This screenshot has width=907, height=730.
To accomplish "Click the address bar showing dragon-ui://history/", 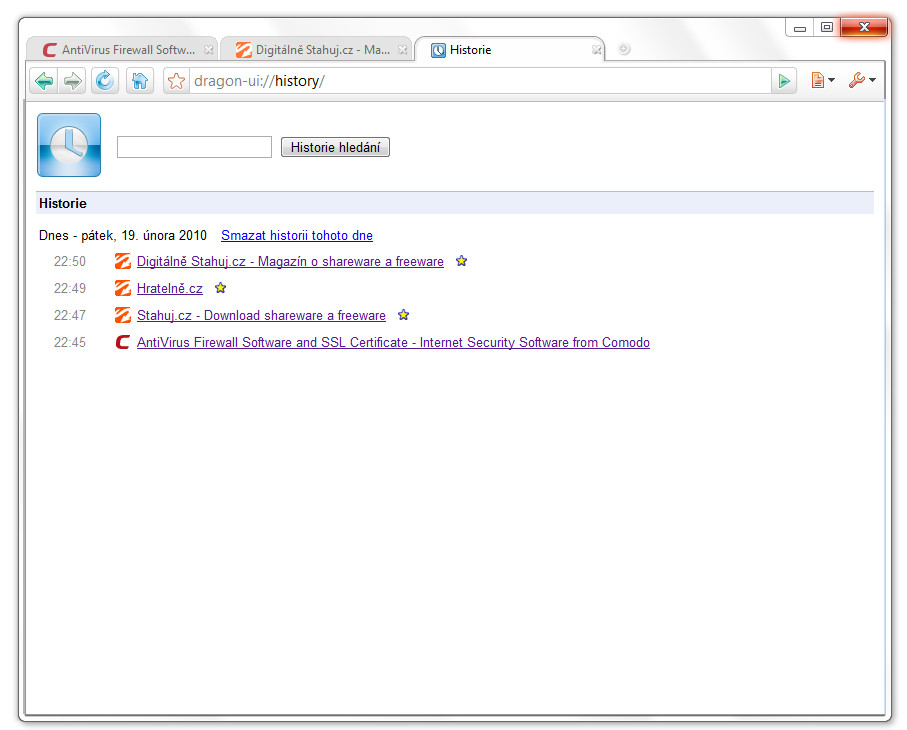I will [480, 81].
